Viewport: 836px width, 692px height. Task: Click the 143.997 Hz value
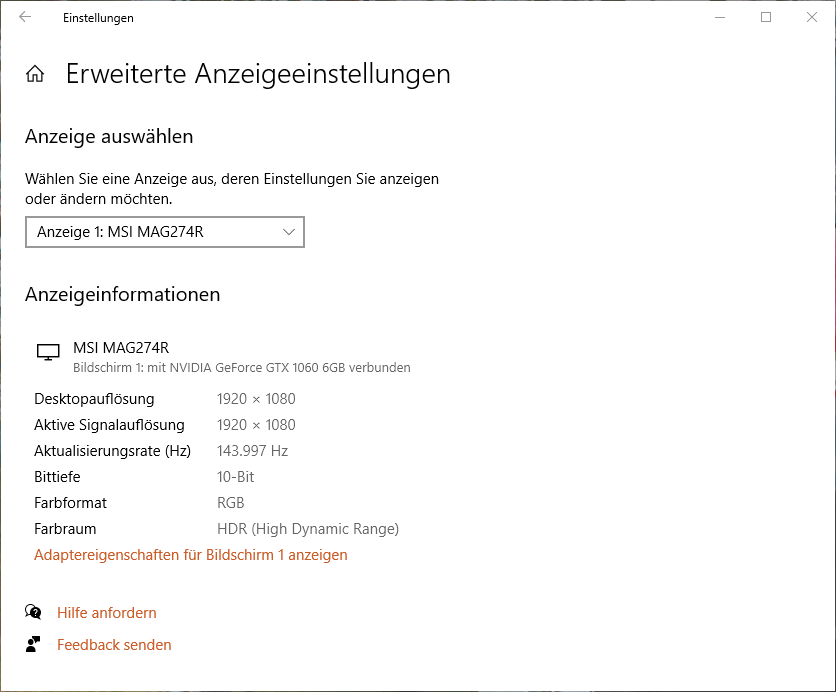point(252,452)
